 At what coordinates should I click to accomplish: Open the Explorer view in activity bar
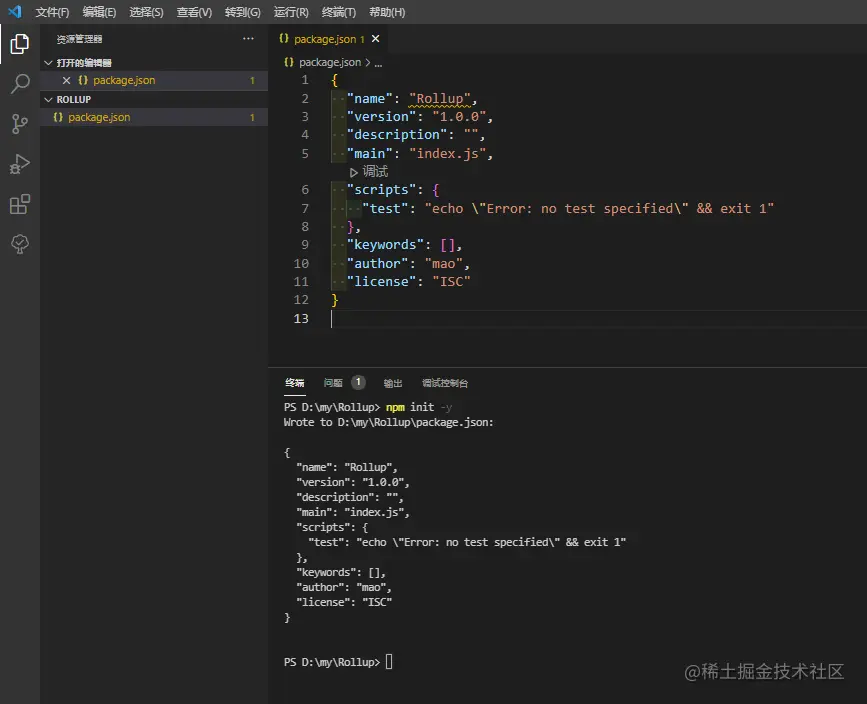coord(19,44)
